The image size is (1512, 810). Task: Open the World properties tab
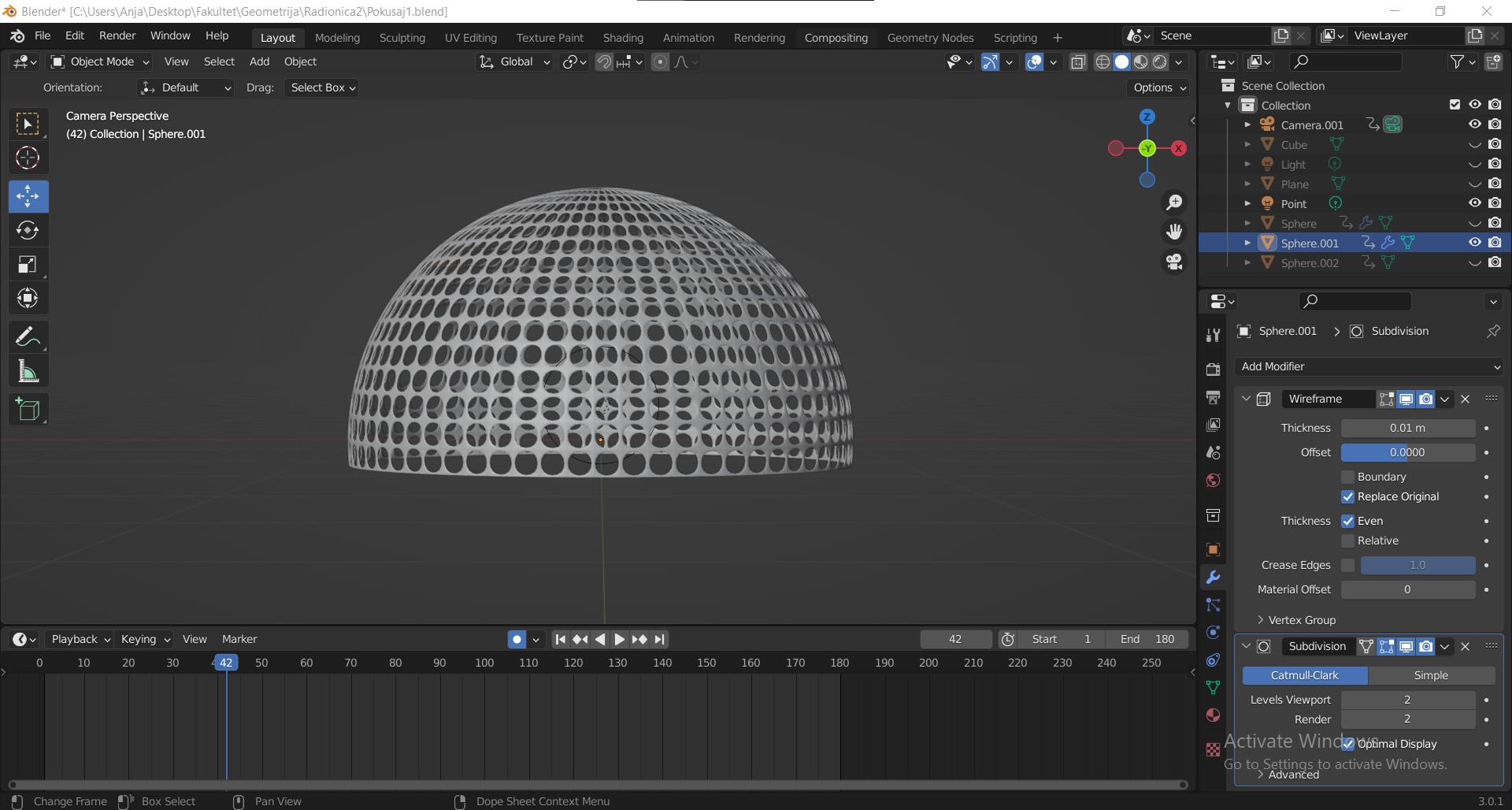[1213, 480]
